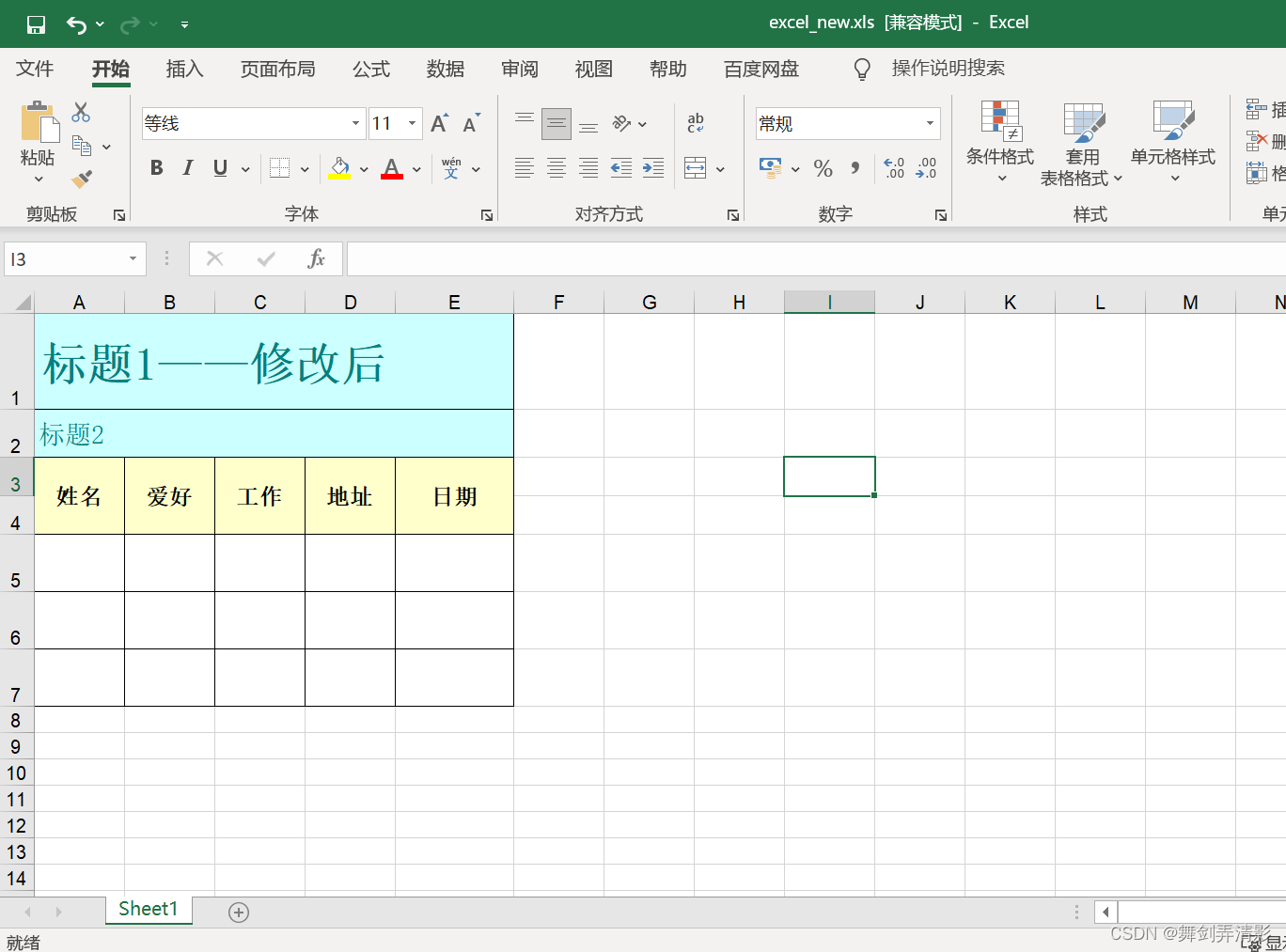The image size is (1286, 952).
Task: Toggle Italic formatting
Action: click(188, 168)
